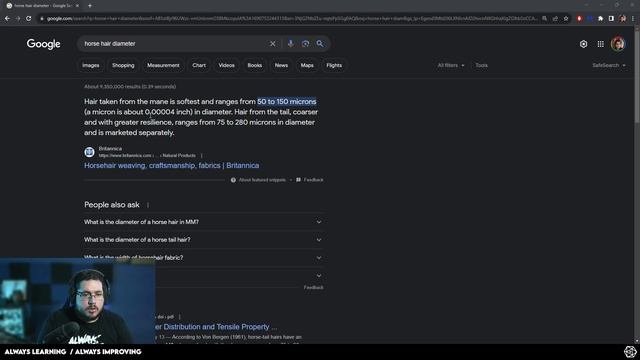Open the SafeSearch dropdown
This screenshot has height=360, width=640.
pos(609,65)
